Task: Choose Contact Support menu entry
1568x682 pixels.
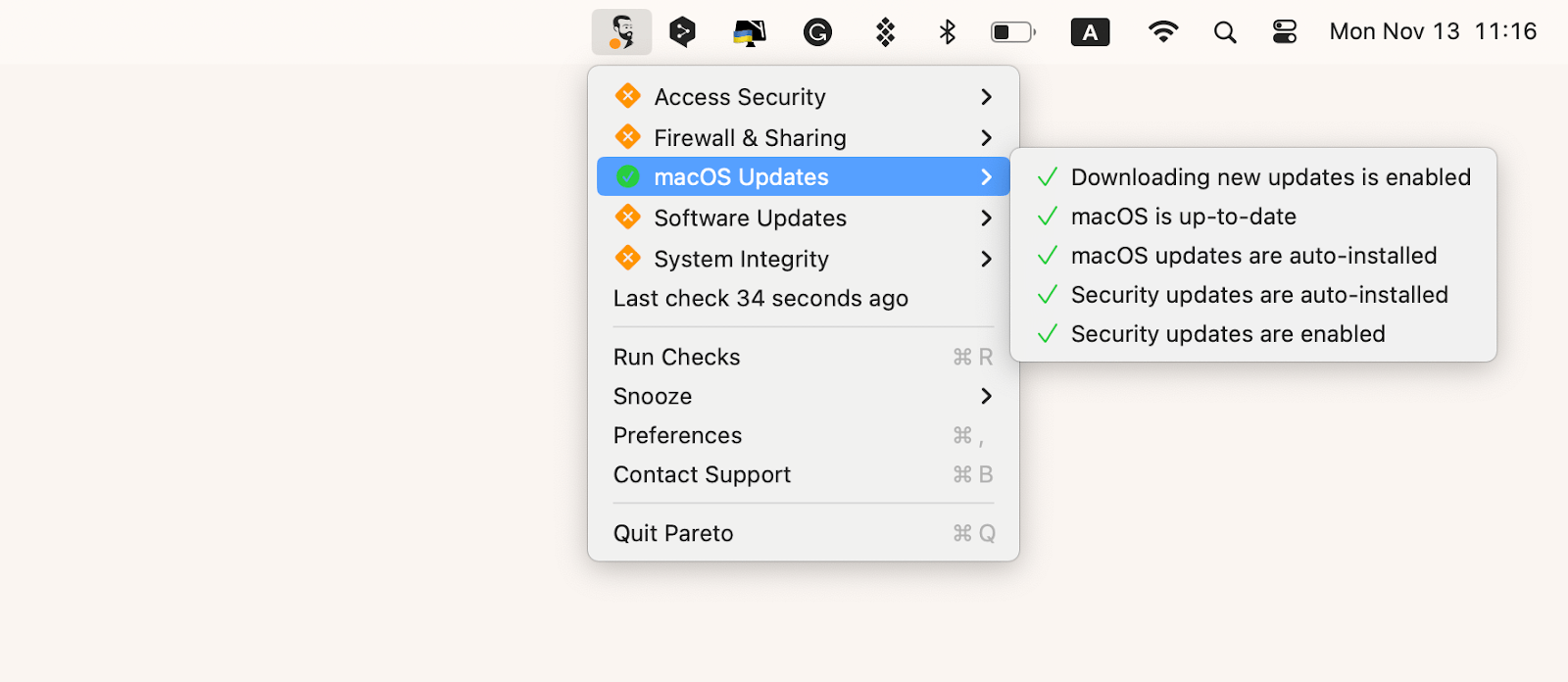Action: (702, 474)
